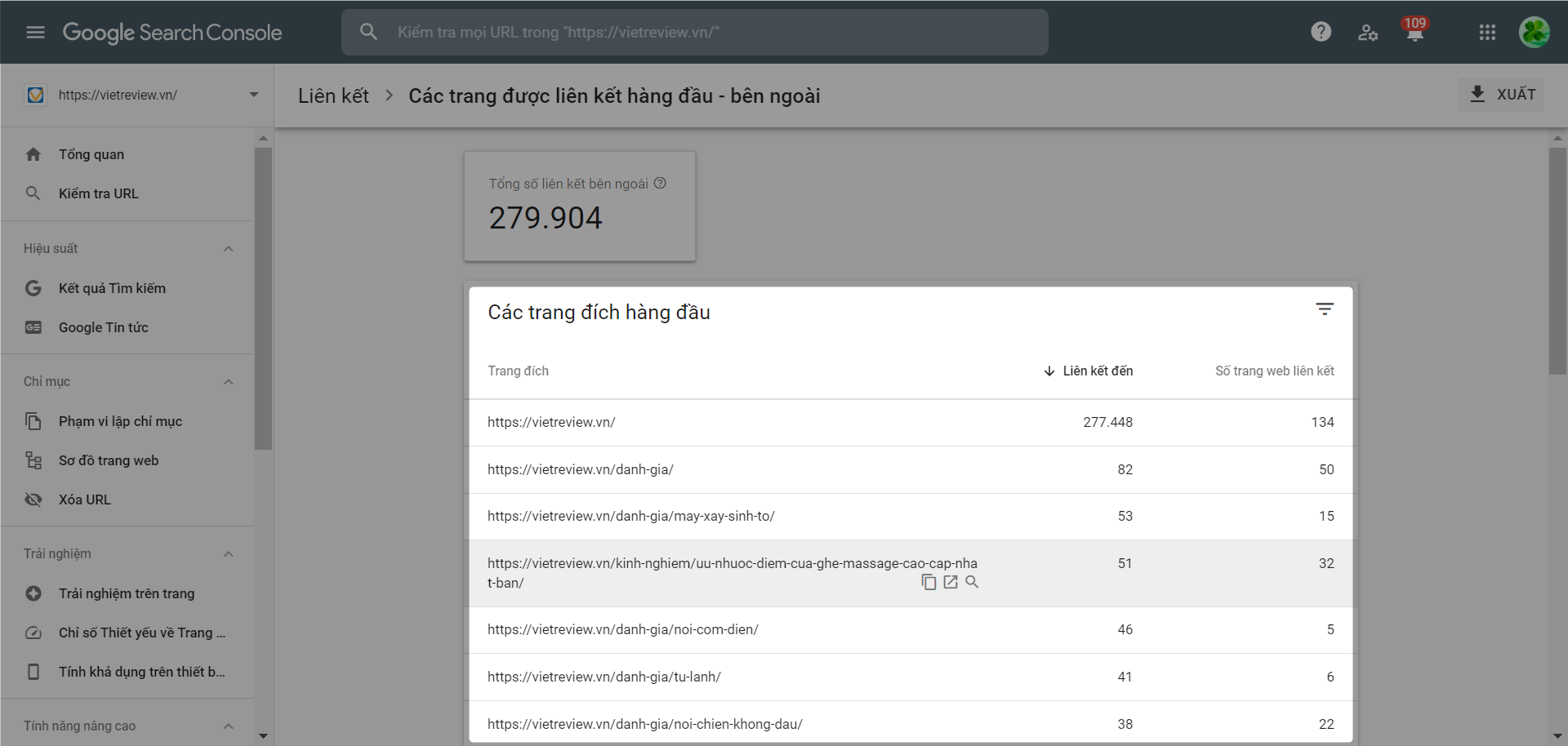Open users and permissions settings icon

1368,33
